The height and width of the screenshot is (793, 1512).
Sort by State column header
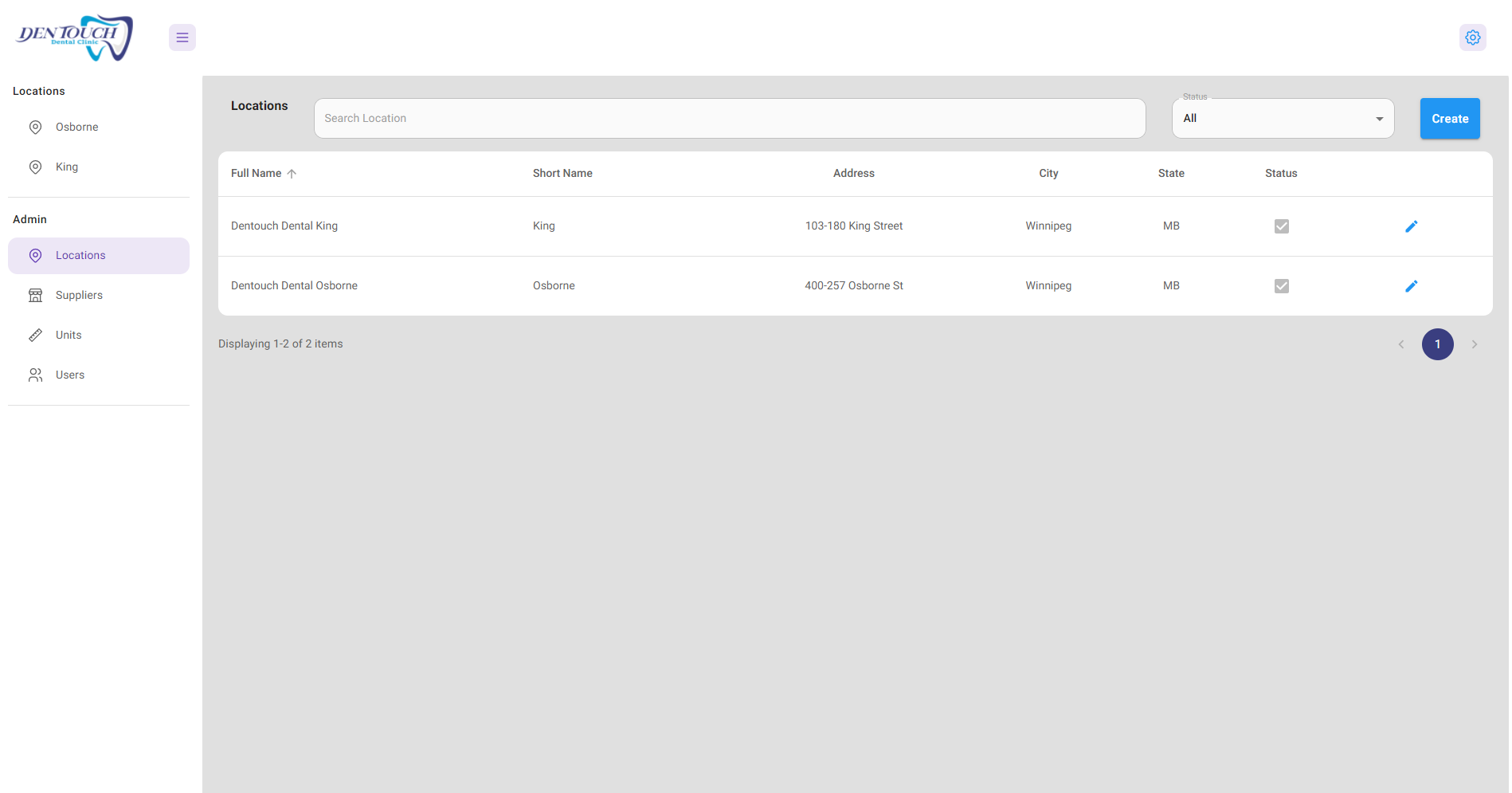[x=1171, y=174]
